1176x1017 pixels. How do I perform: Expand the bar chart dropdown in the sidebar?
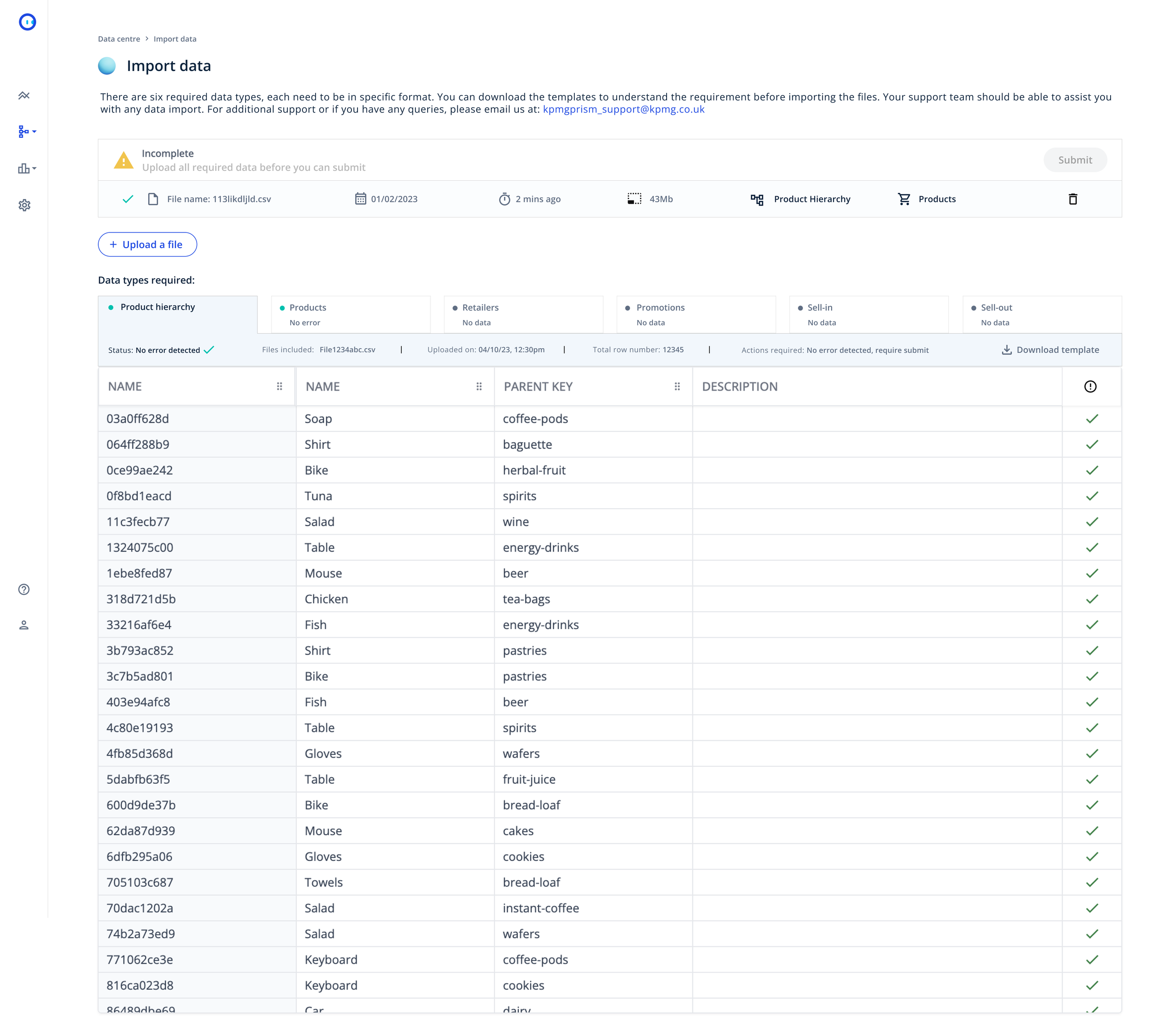coord(27,168)
